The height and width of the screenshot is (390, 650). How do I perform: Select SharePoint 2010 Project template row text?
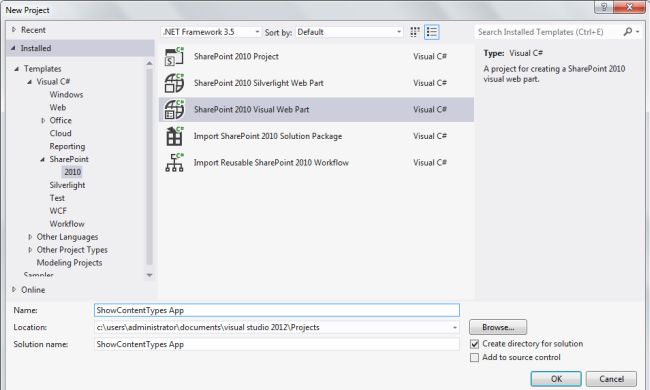(x=236, y=56)
